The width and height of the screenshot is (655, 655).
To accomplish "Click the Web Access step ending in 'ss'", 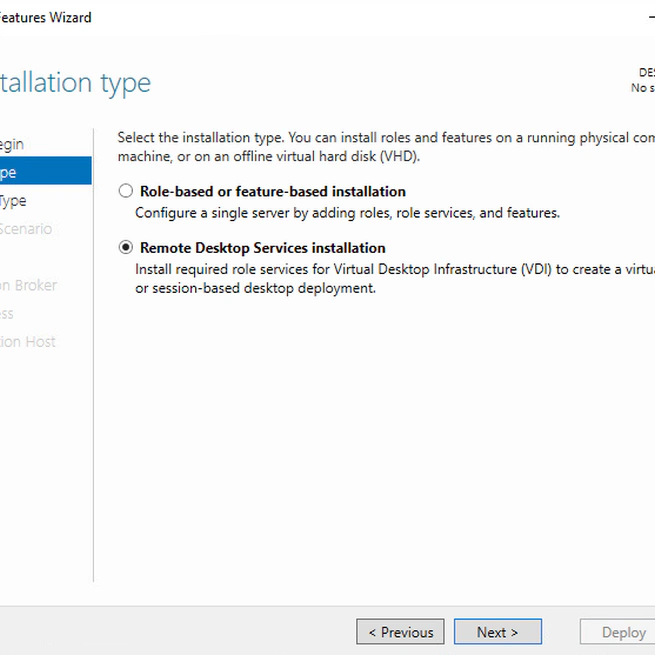I will 7,314.
